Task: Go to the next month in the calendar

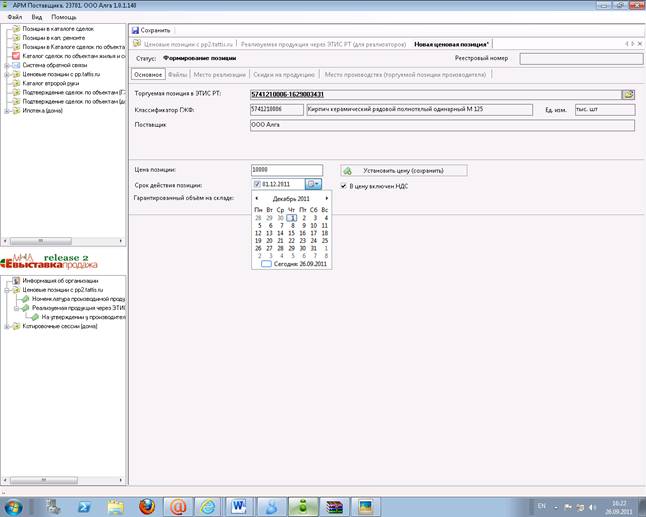Action: [327, 199]
